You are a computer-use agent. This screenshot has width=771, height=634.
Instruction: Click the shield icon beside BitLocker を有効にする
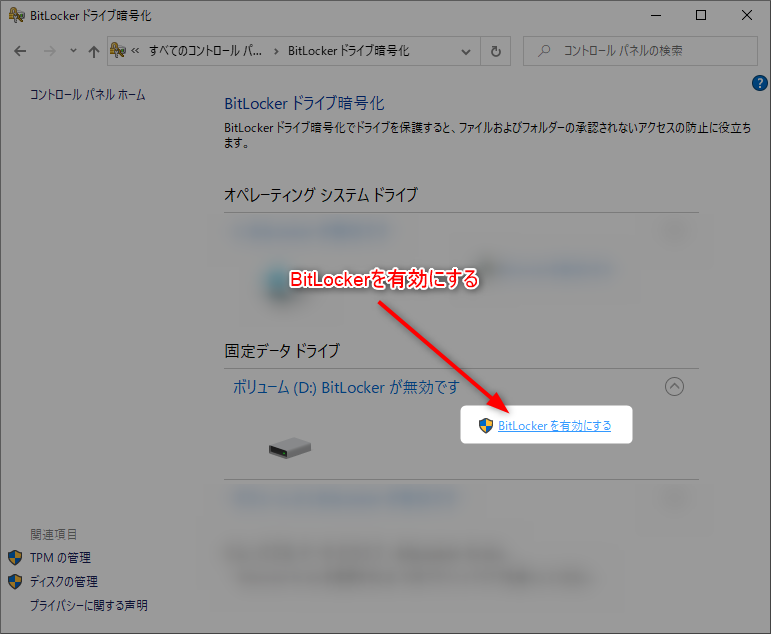coord(486,425)
